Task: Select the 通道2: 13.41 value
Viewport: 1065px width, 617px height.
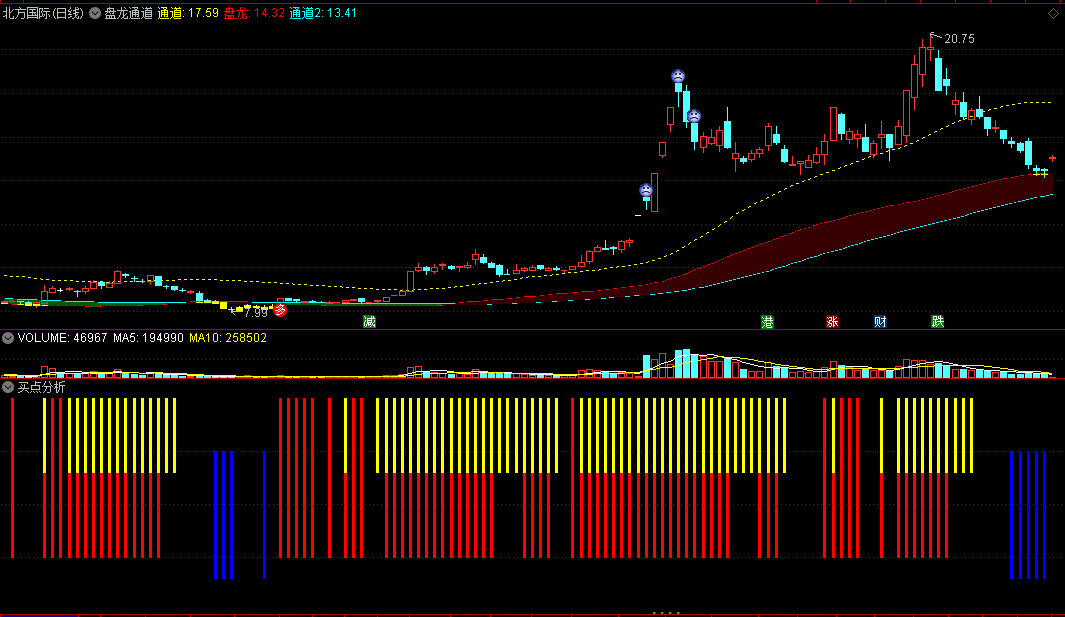Action: click(323, 13)
